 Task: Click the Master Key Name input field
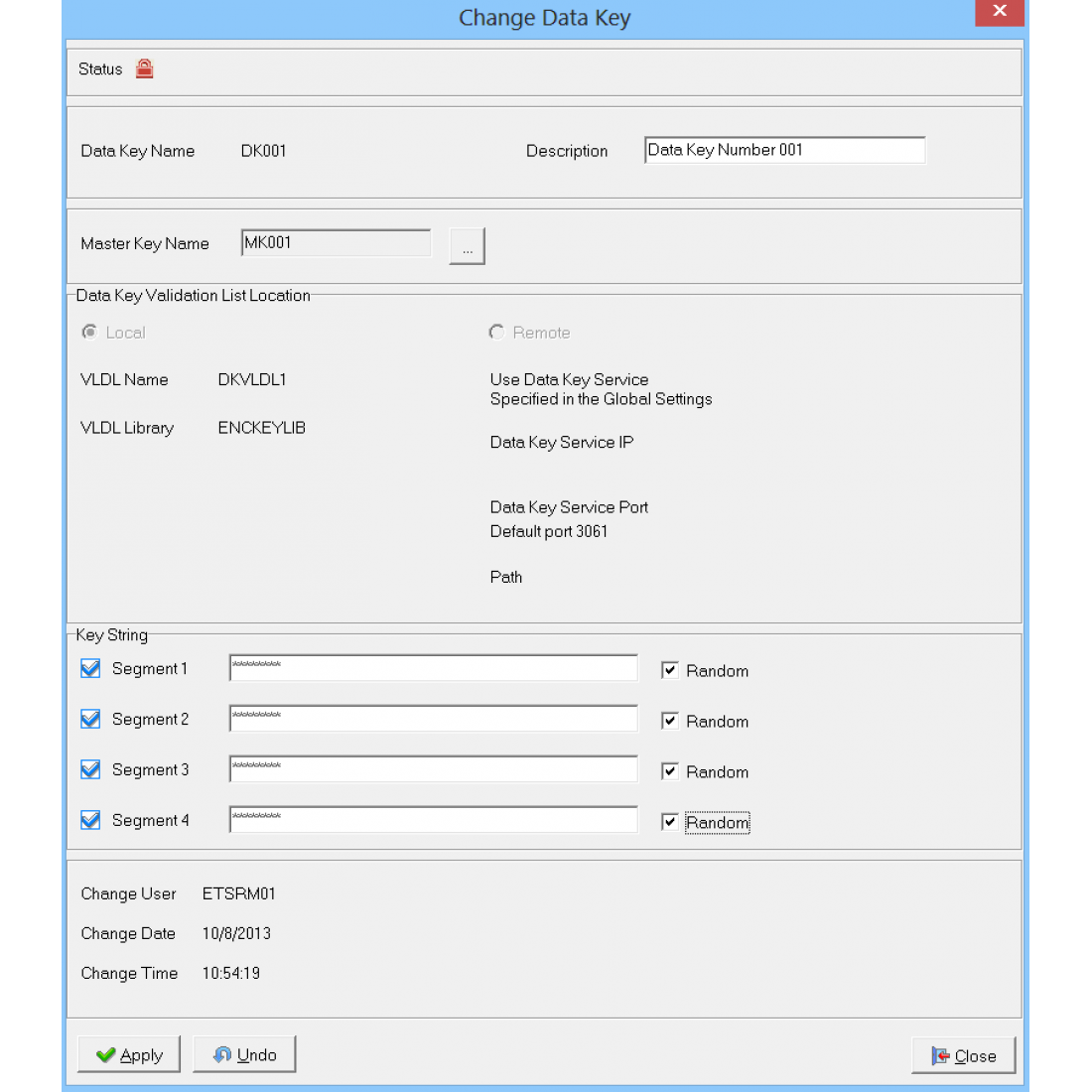[x=335, y=241]
